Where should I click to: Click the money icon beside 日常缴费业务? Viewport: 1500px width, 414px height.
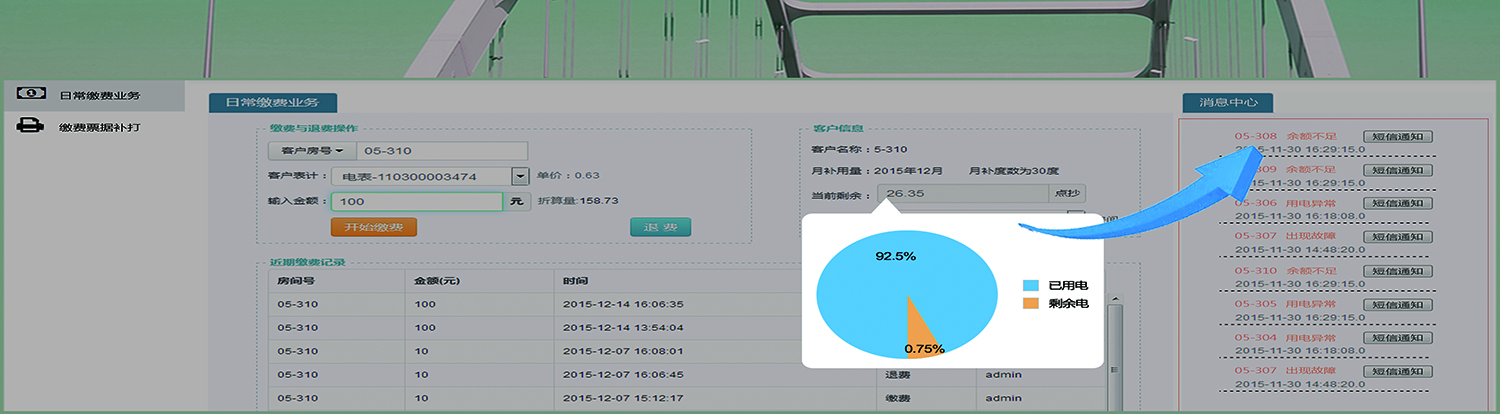pos(31,93)
